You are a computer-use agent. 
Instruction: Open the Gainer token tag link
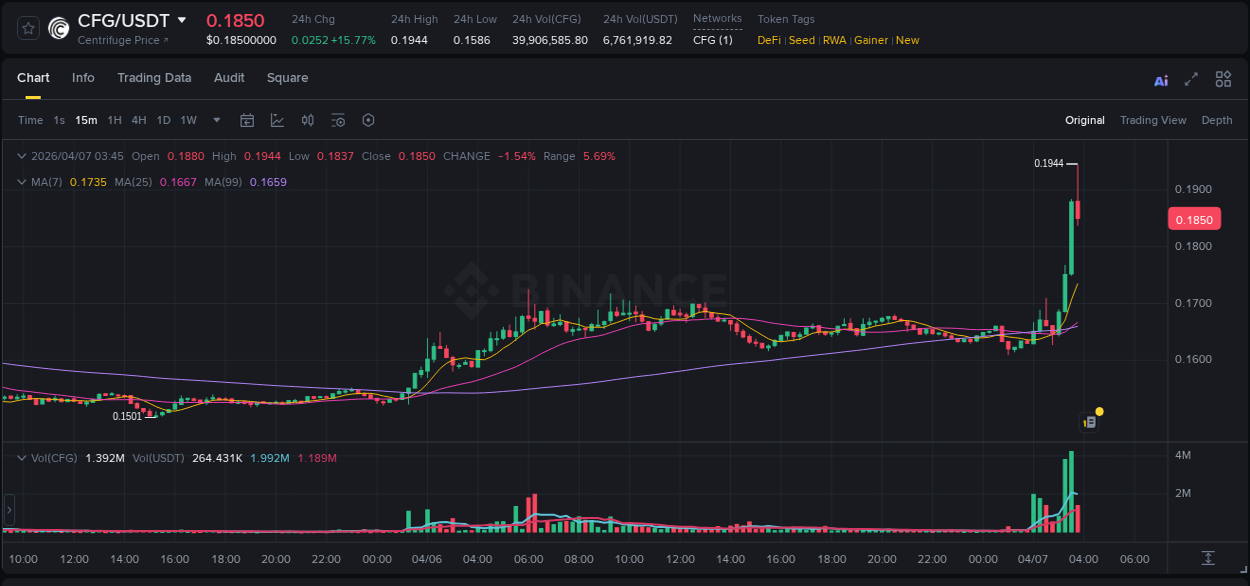pyautogui.click(x=870, y=40)
